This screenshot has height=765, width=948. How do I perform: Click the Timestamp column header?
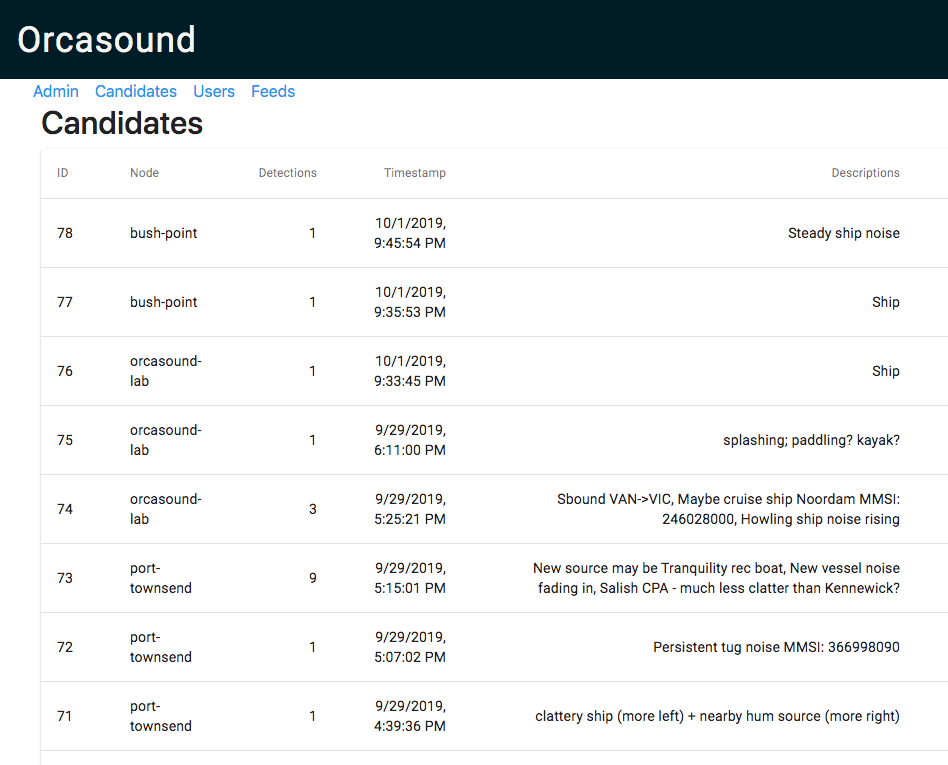415,173
